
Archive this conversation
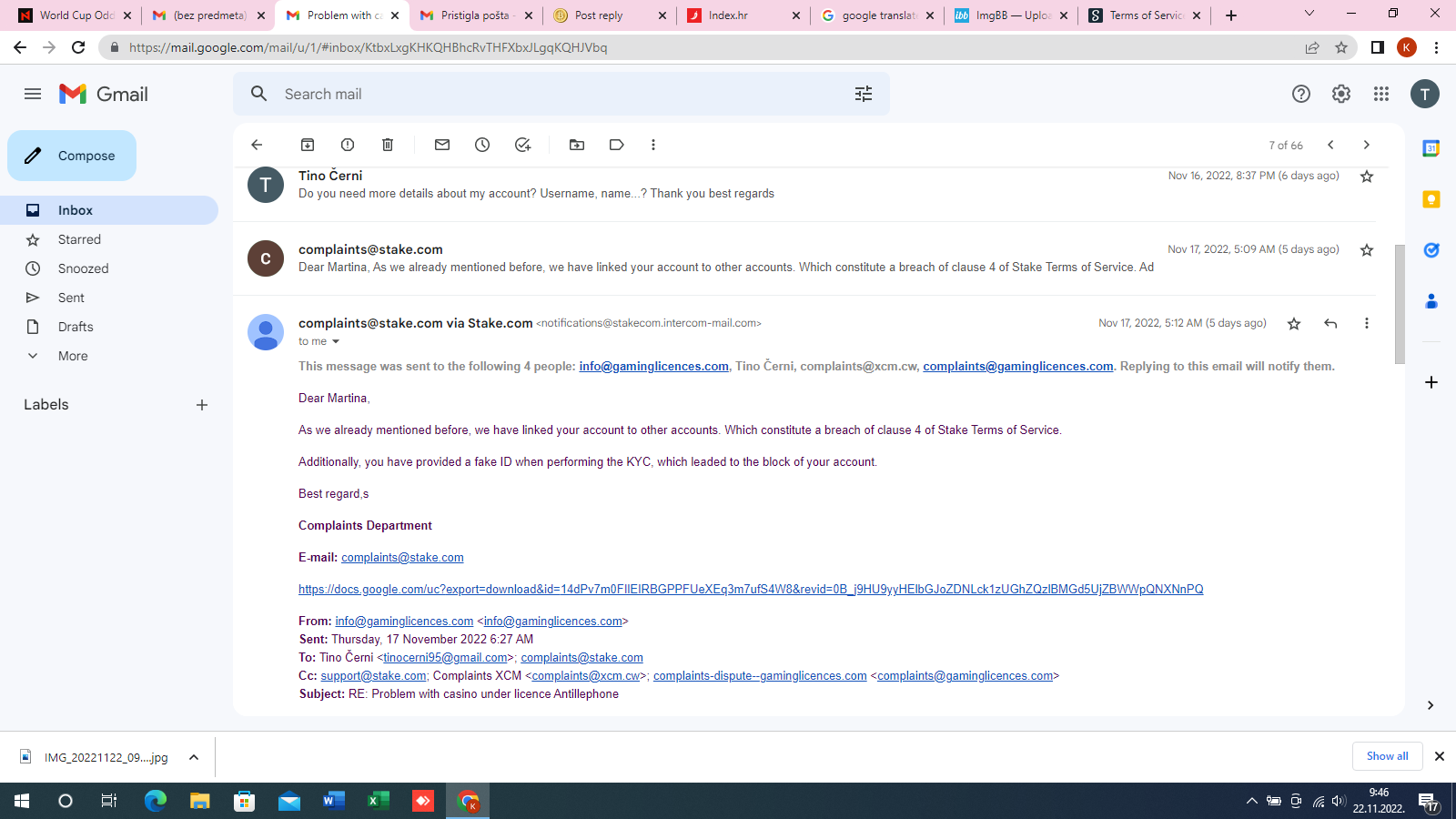click(x=308, y=145)
